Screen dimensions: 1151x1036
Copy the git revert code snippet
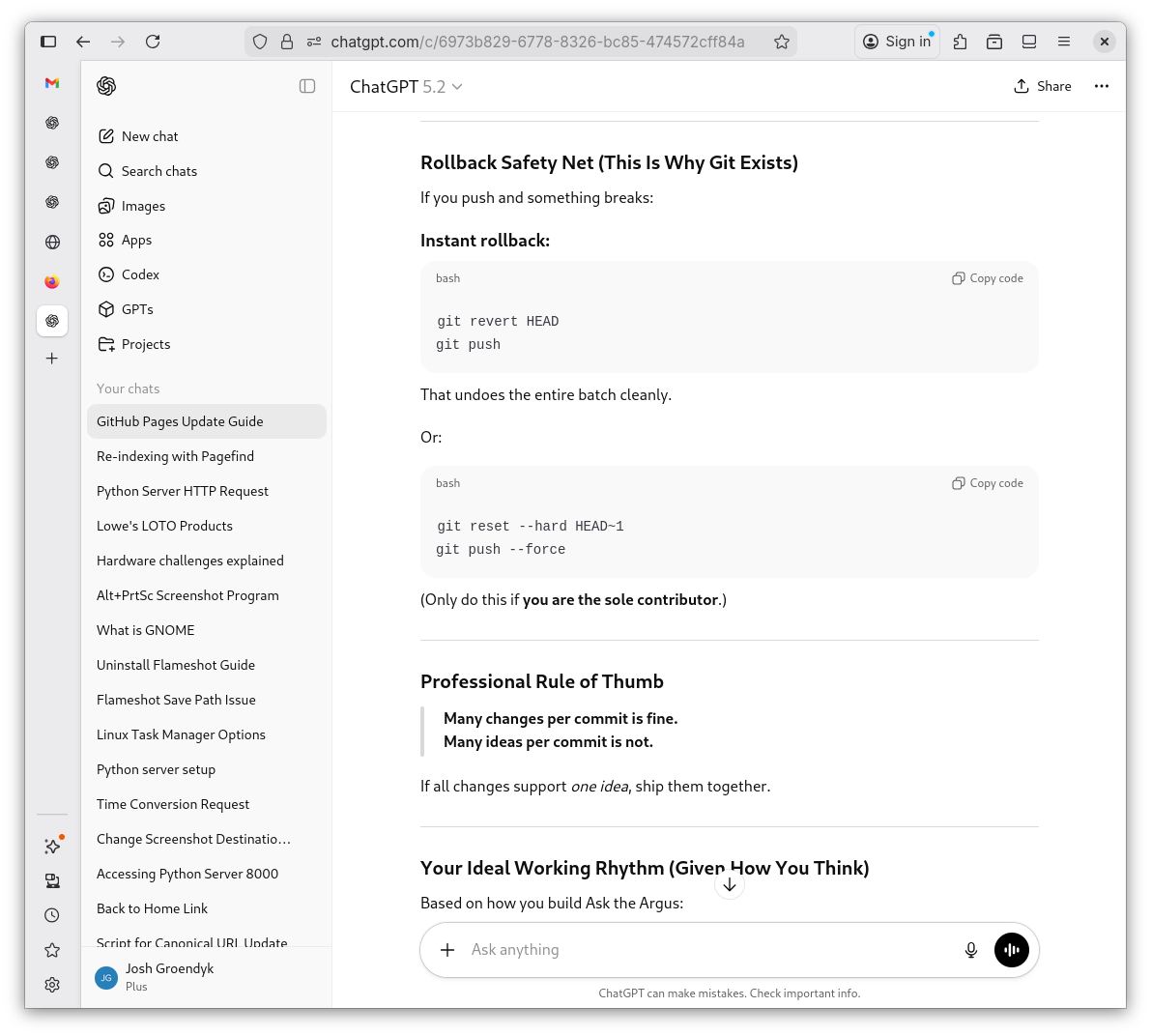(x=987, y=278)
